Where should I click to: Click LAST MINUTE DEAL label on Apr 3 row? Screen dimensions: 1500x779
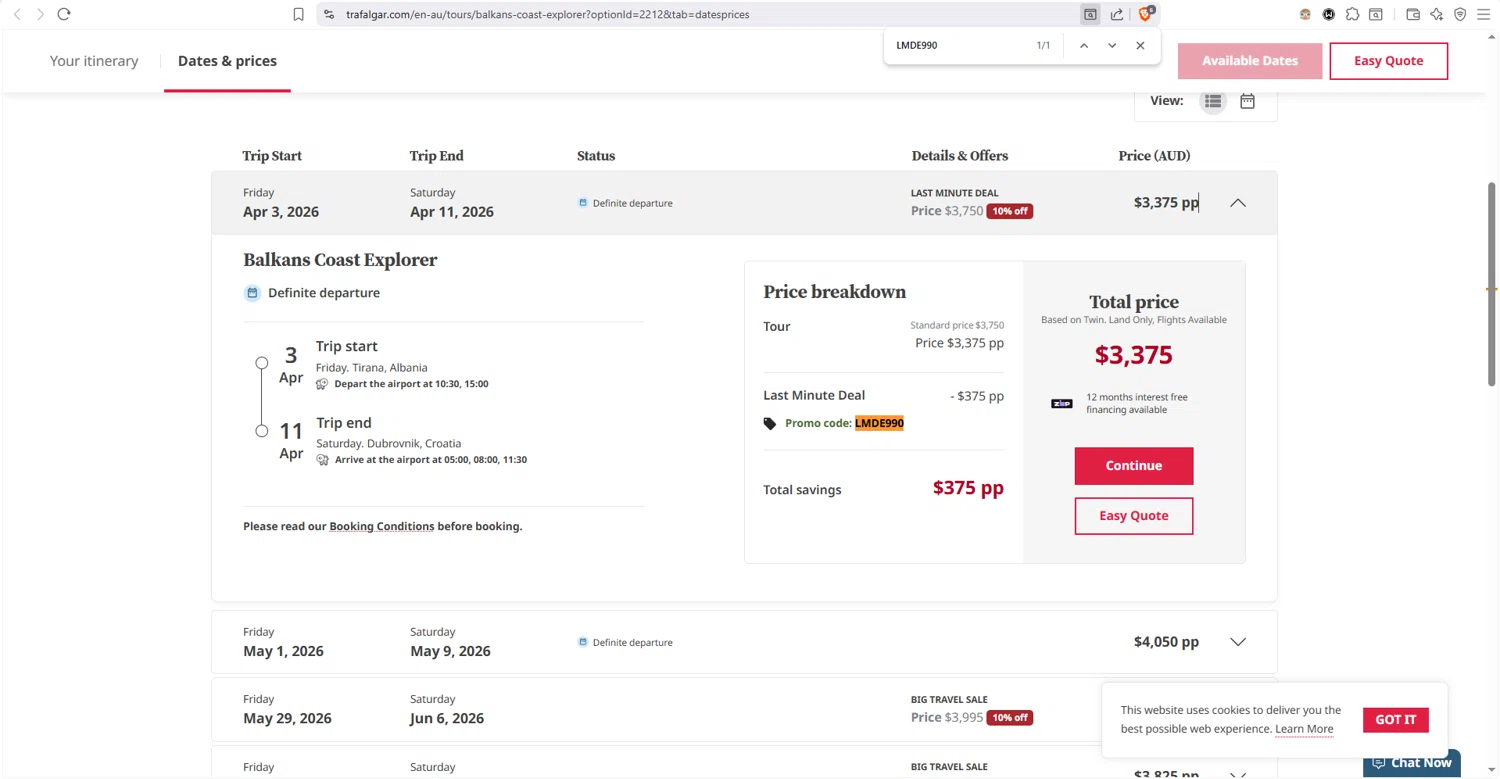(x=954, y=193)
